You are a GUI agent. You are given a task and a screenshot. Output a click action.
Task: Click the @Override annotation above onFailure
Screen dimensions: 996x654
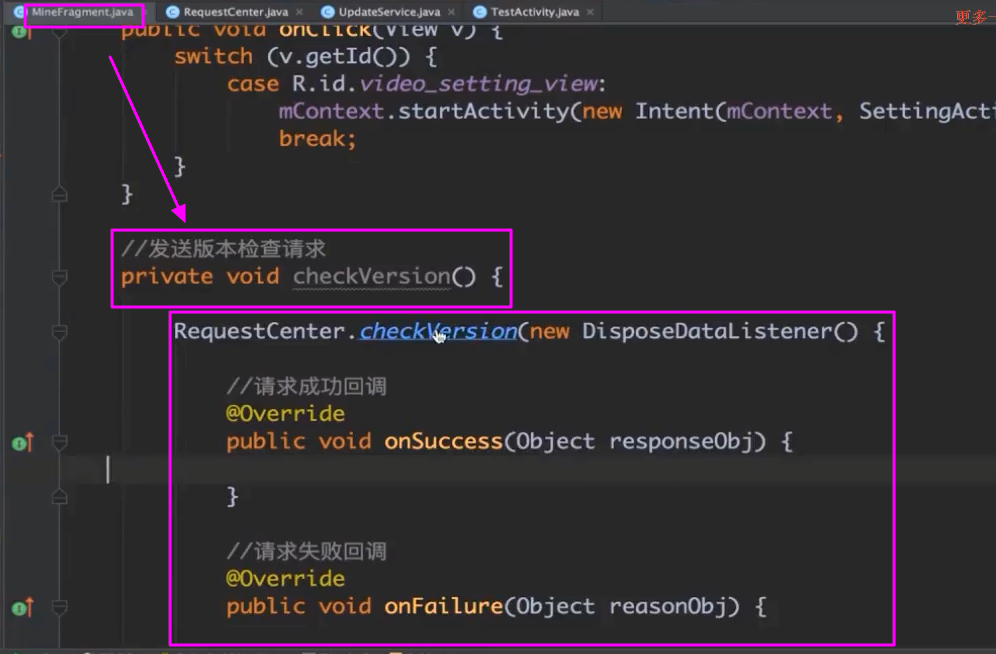coord(285,579)
